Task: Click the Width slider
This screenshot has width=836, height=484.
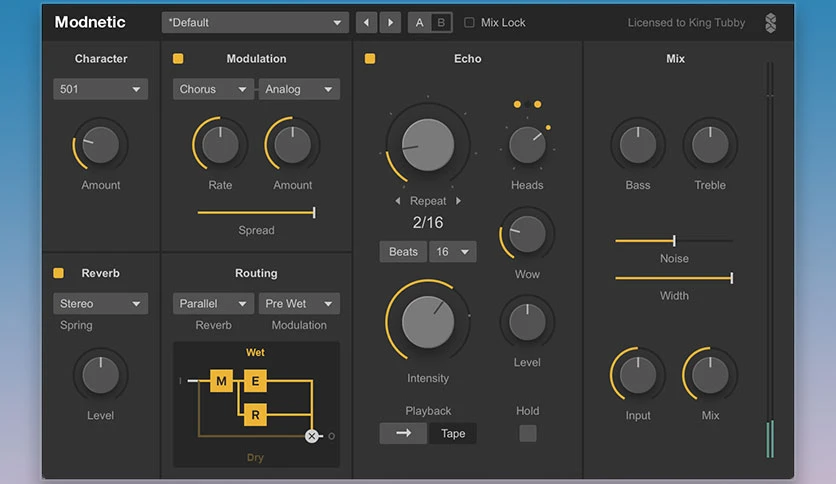Action: point(674,278)
